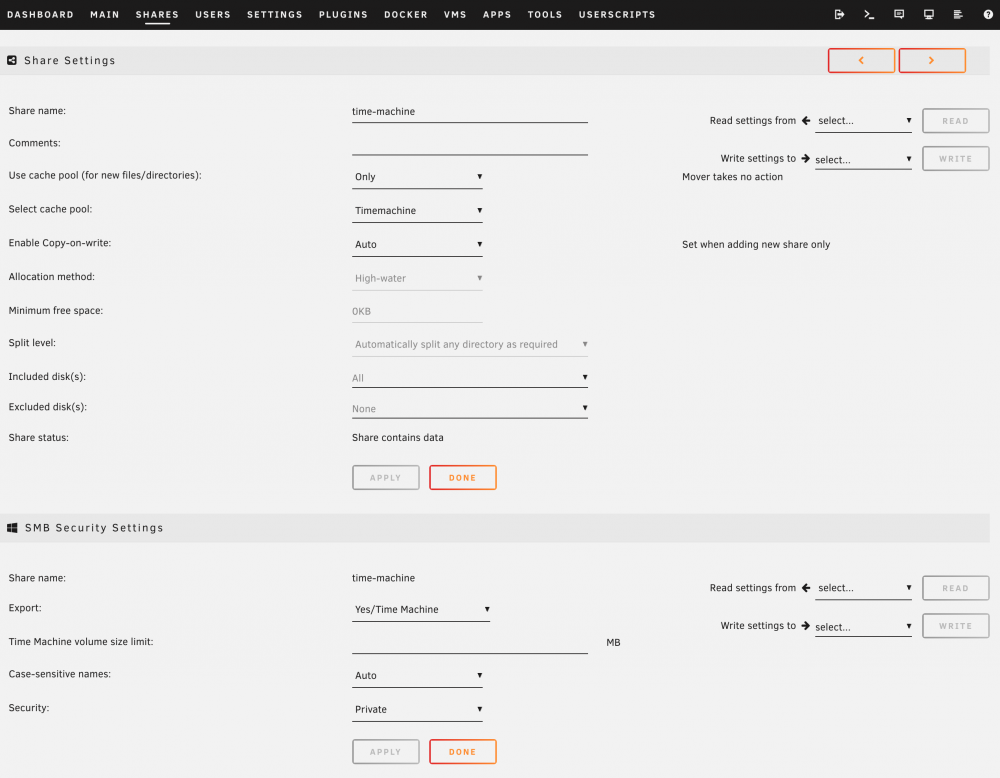Screen dimensions: 1000x778
Task: Click the Write button in SMB section
Action: click(955, 626)
